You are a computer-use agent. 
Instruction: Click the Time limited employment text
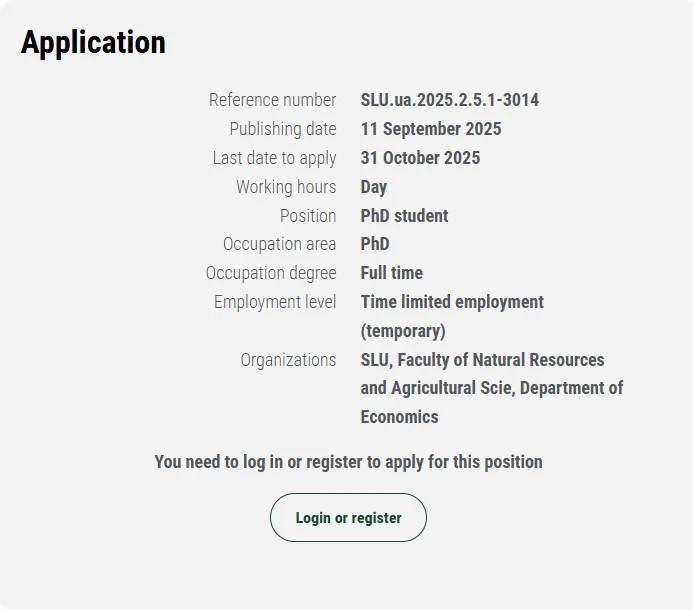click(452, 302)
